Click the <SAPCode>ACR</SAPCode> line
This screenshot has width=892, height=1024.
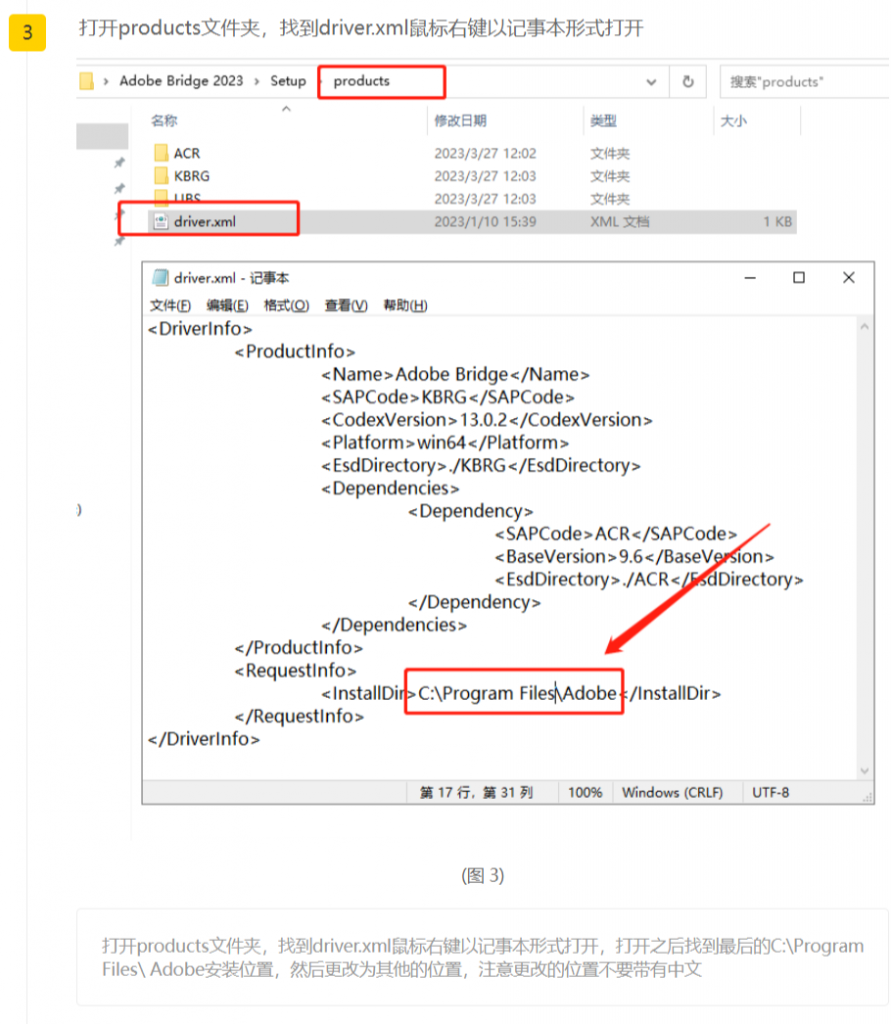pos(616,534)
